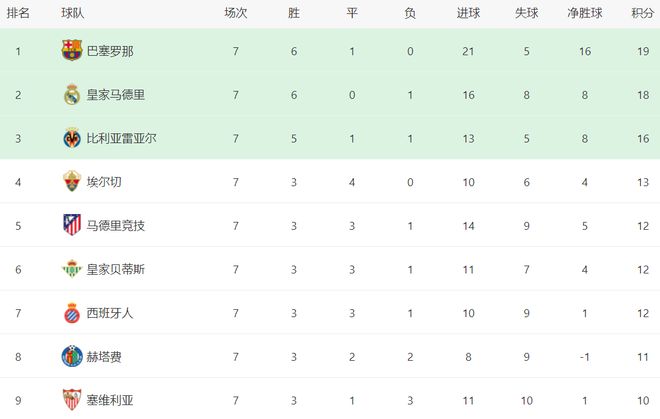Viewport: 660px width, 419px height.
Task: Click the Real Madrid club crest icon
Action: point(71,95)
